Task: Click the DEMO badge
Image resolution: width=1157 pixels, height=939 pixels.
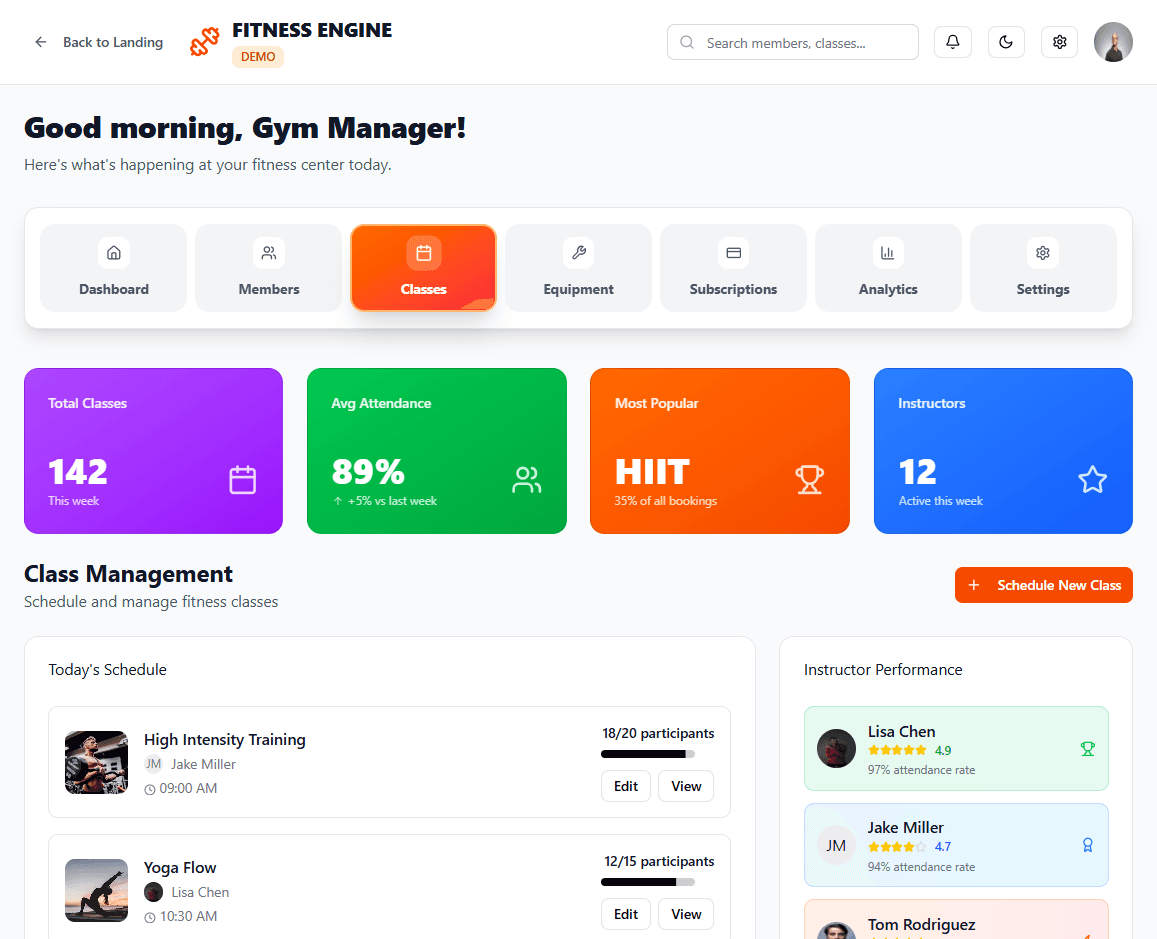Action: click(258, 57)
